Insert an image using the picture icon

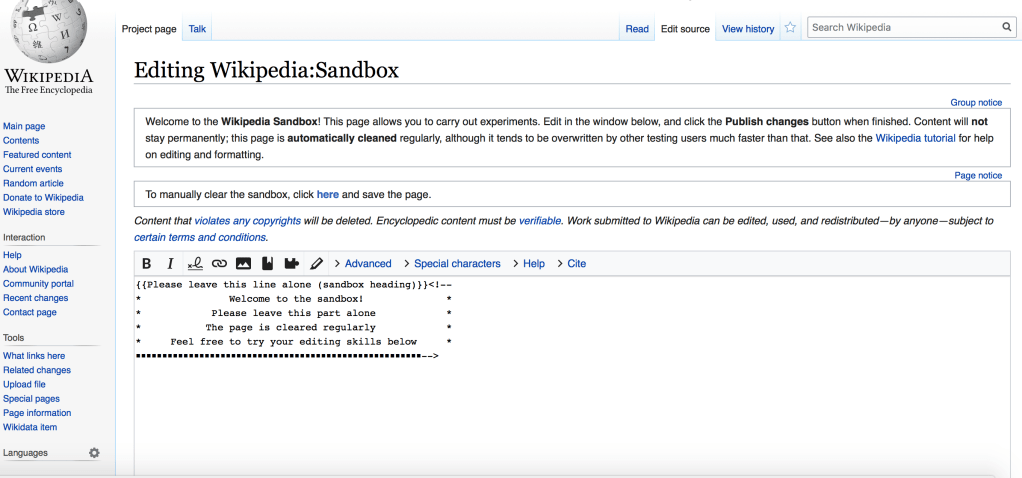pyautogui.click(x=243, y=264)
